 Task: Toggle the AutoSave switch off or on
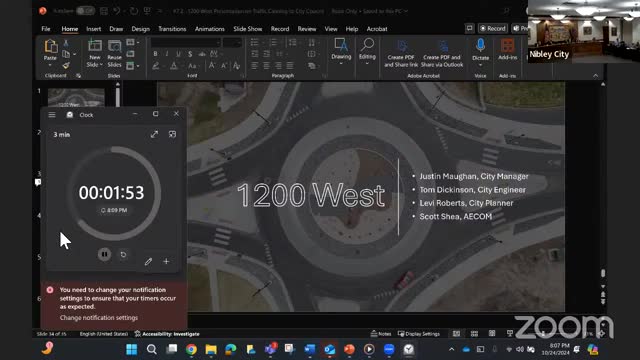pyautogui.click(x=85, y=11)
